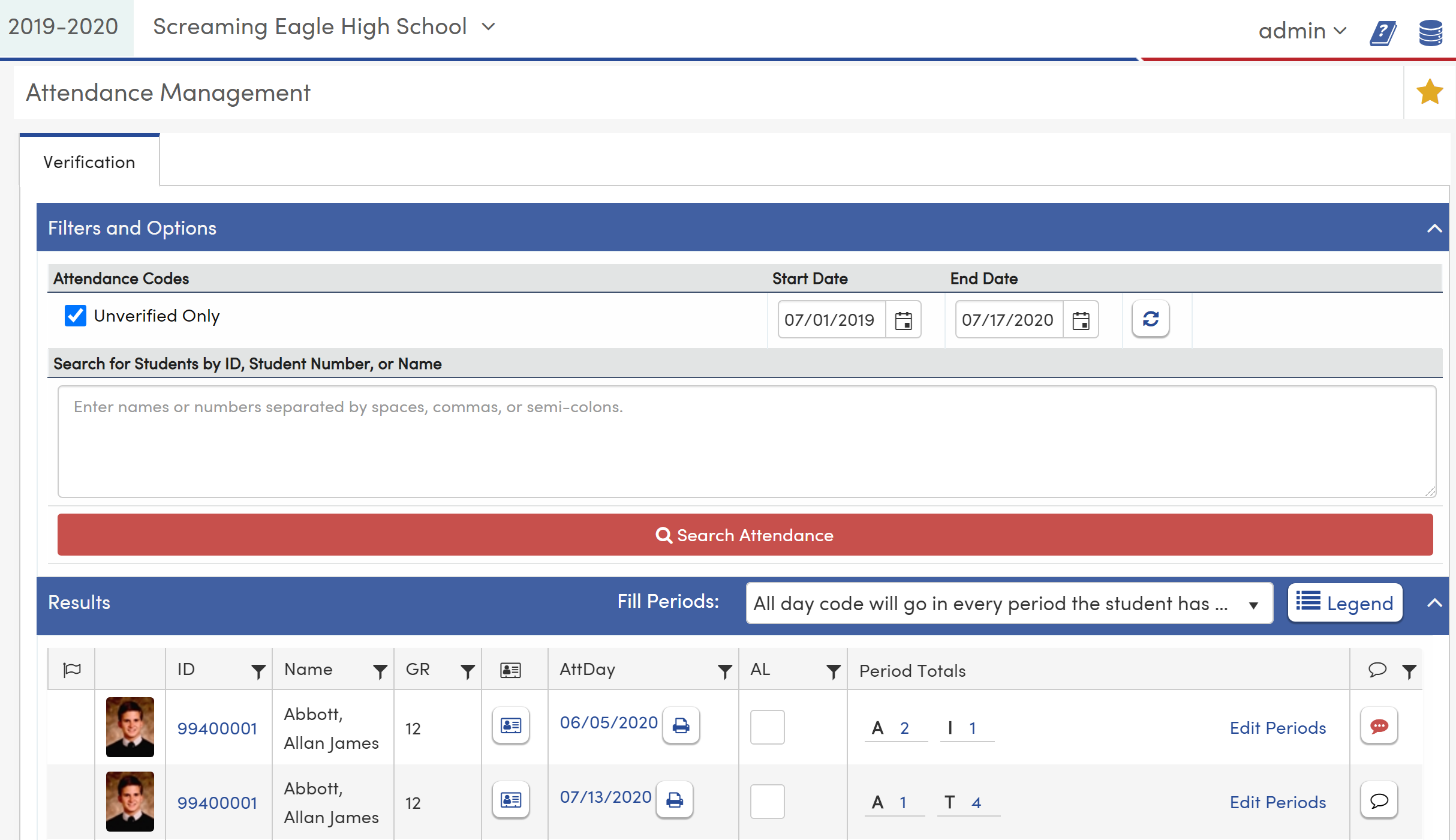Image resolution: width=1456 pixels, height=840 pixels.
Task: Check AL box for 07/13/2020 row
Action: coord(767,801)
